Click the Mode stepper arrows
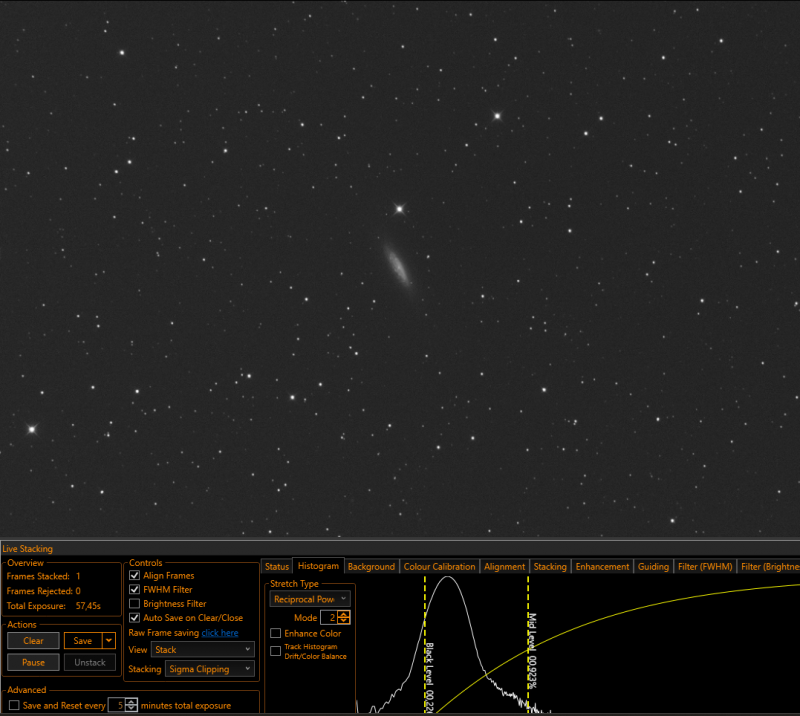 point(344,618)
